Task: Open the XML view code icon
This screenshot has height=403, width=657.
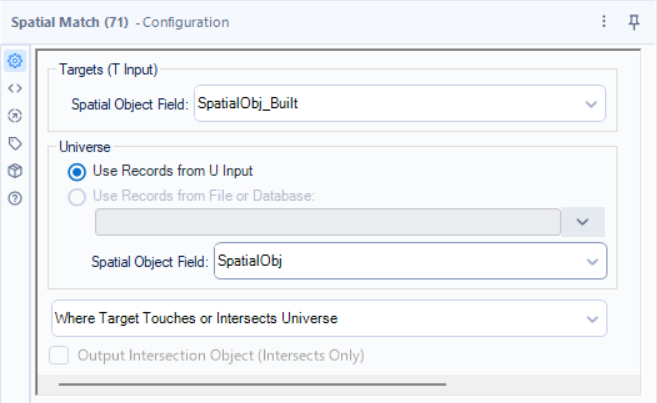Action: [x=15, y=88]
